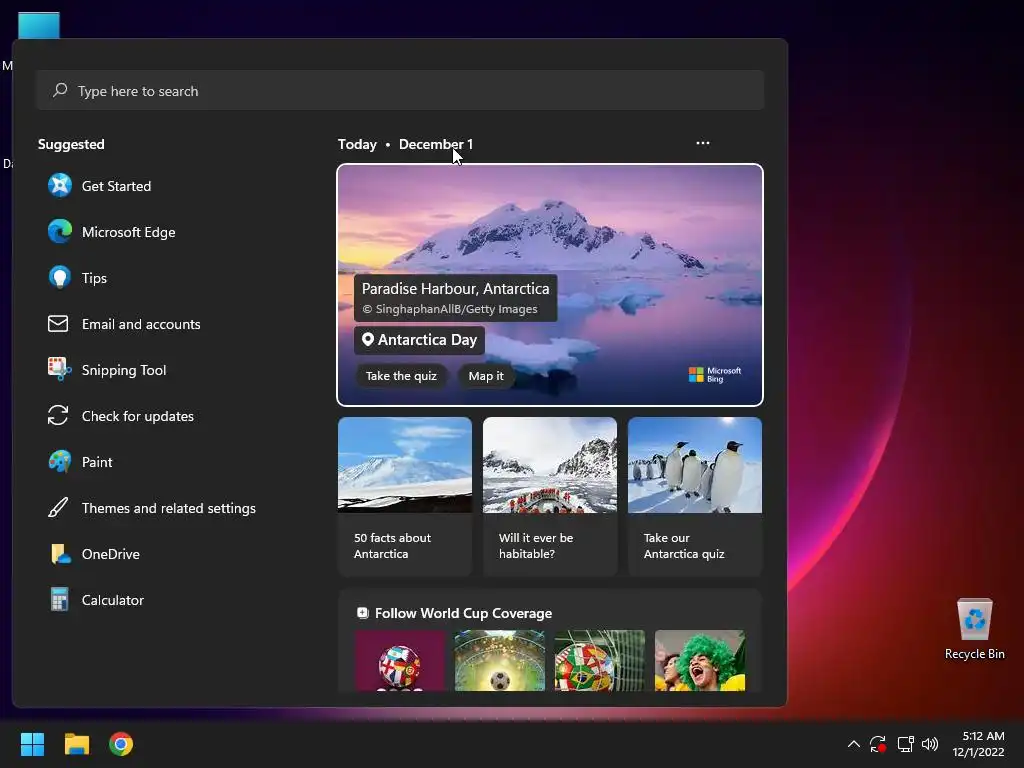This screenshot has width=1024, height=768.
Task: Click the Microsoft Bing logo
Action: coord(715,375)
